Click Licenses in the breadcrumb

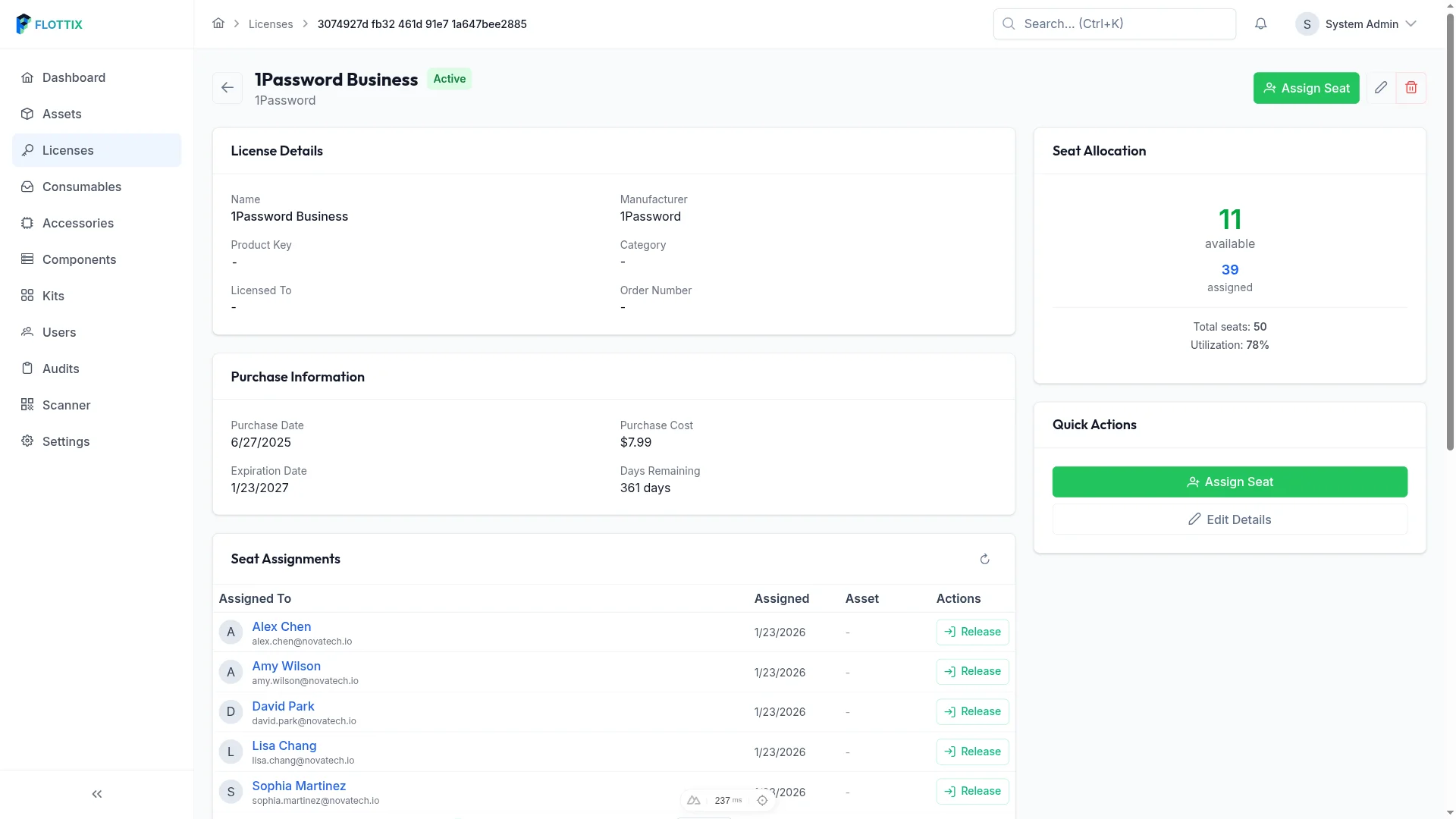tap(271, 24)
